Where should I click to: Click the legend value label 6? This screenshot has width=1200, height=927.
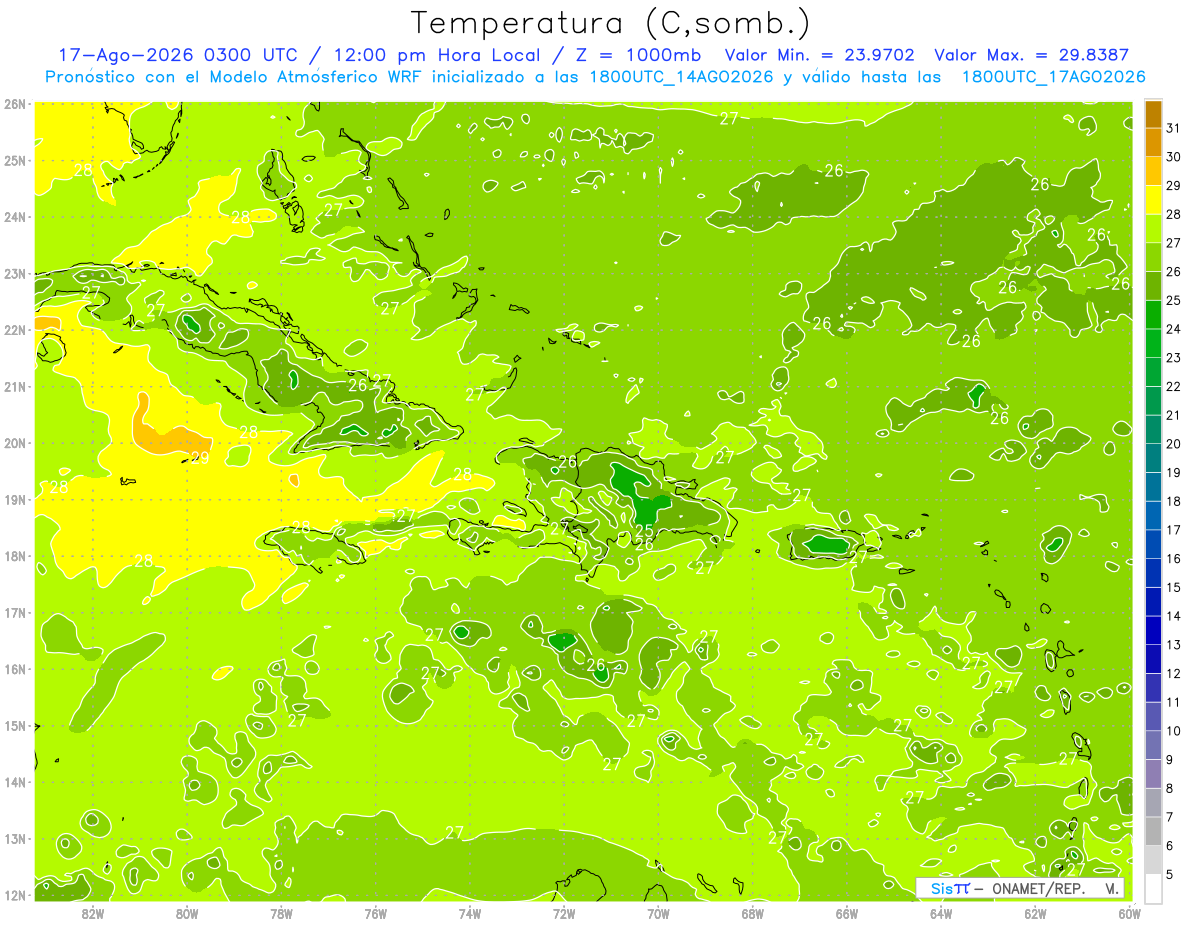click(x=1170, y=846)
